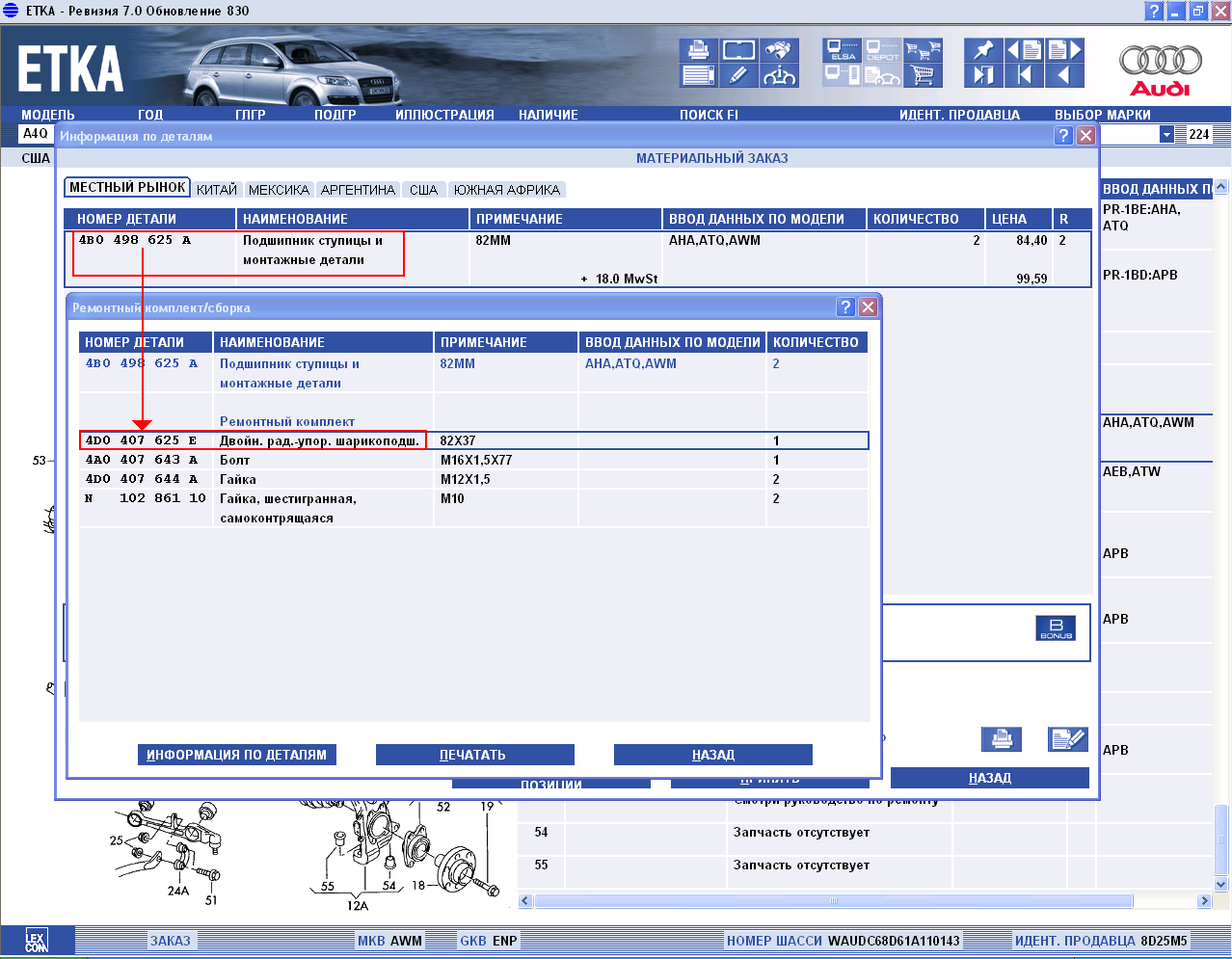1232x959 pixels.
Task: Open the single shopping cart icon
Action: coord(924,75)
